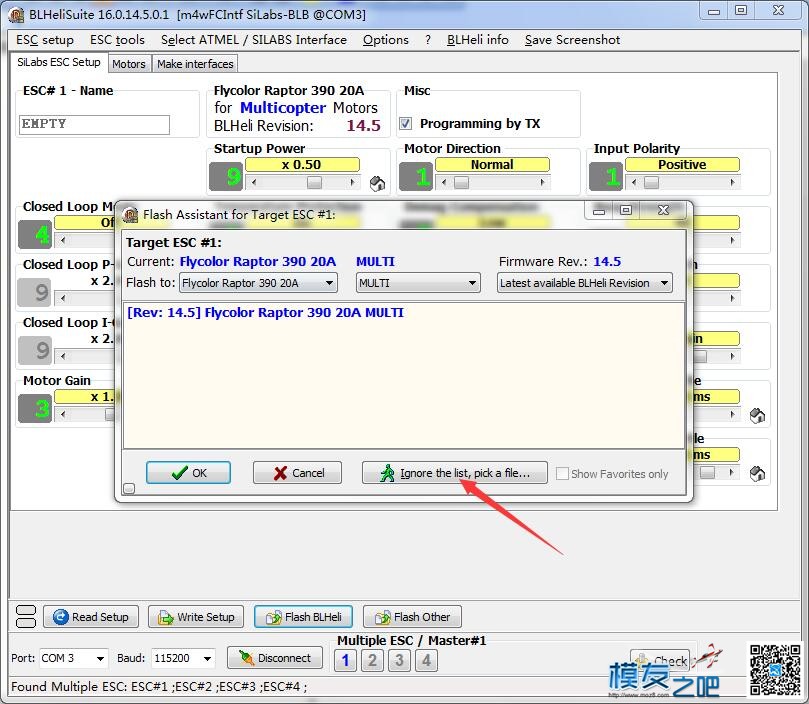
Task: Click the Read Setup blue arrow icon
Action: (60, 617)
